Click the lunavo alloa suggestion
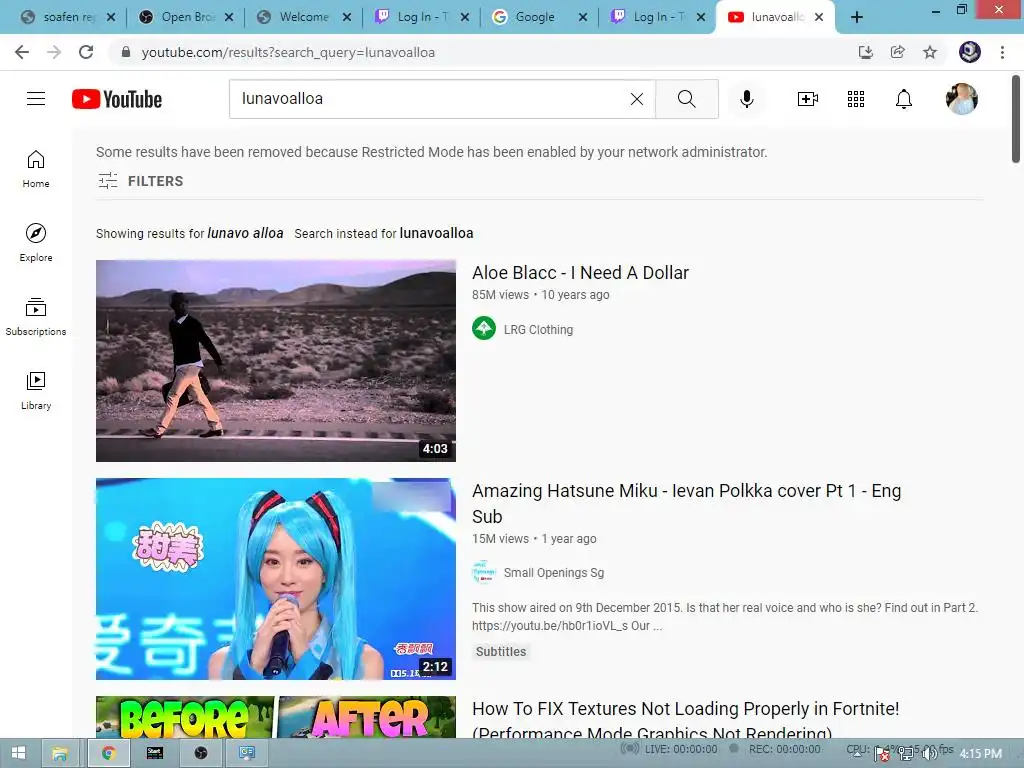The height and width of the screenshot is (768, 1024). coord(245,233)
